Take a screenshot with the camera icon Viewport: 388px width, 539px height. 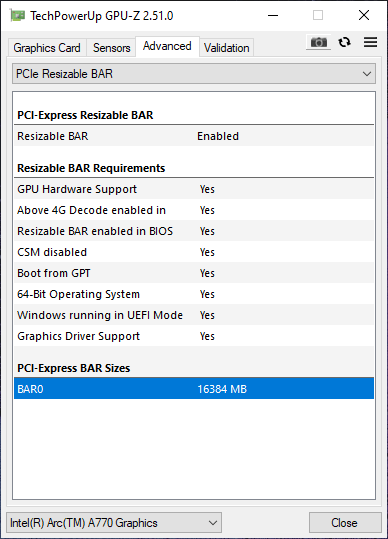coord(318,42)
